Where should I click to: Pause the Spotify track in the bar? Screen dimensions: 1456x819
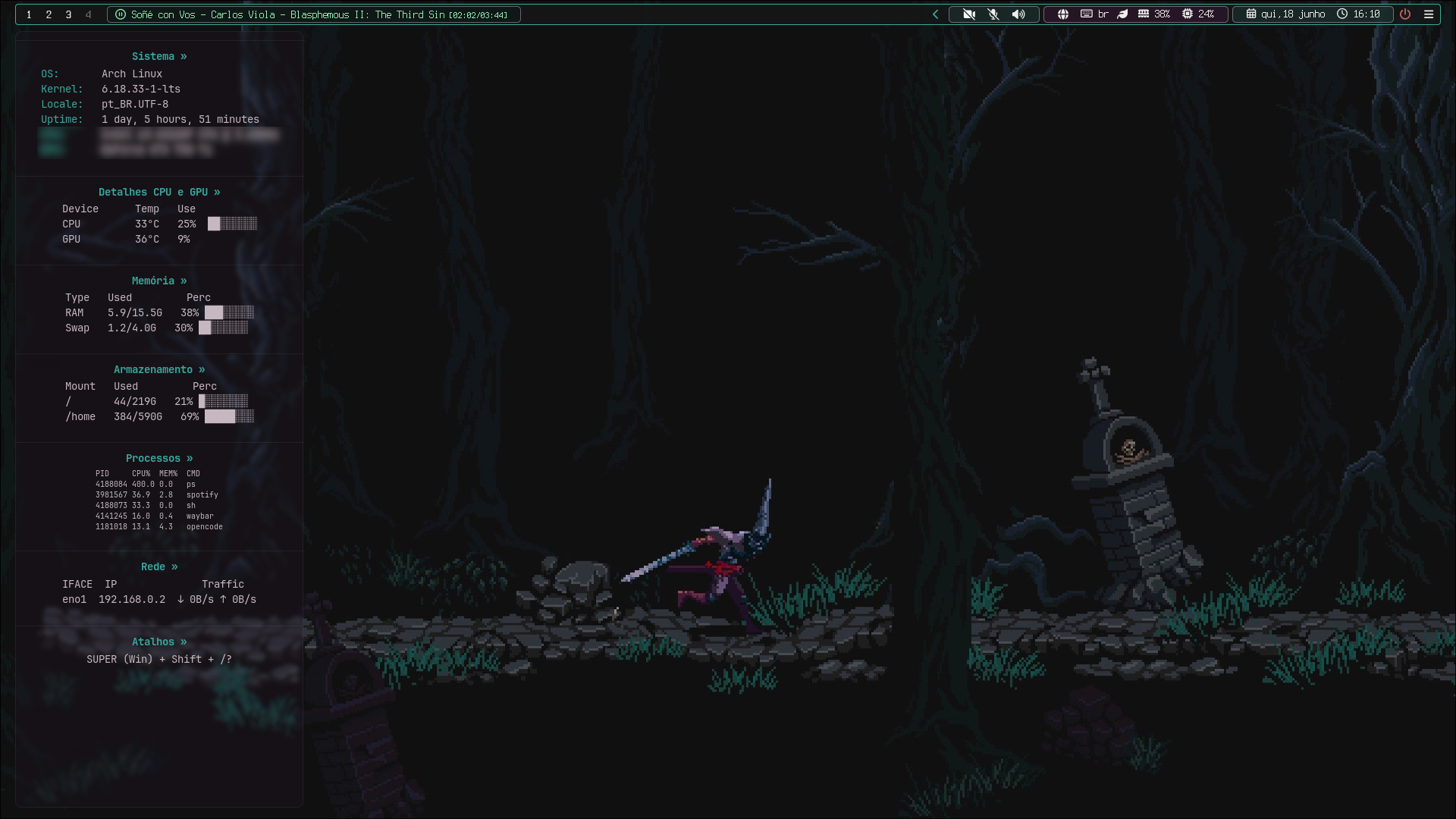(x=120, y=14)
